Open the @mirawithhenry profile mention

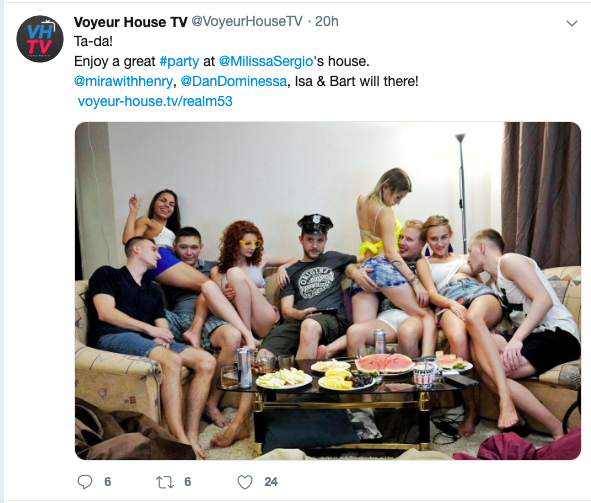tap(123, 81)
